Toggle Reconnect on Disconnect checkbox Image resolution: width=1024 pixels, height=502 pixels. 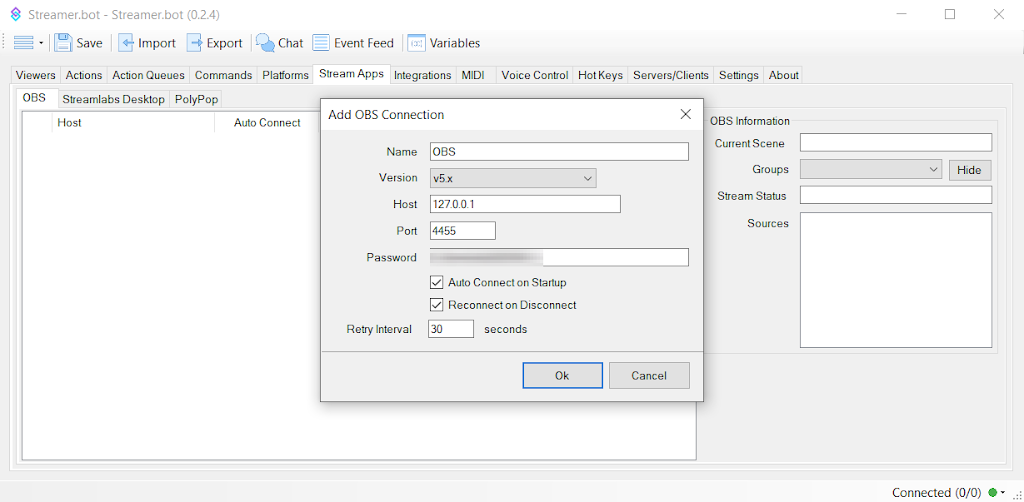[436, 305]
